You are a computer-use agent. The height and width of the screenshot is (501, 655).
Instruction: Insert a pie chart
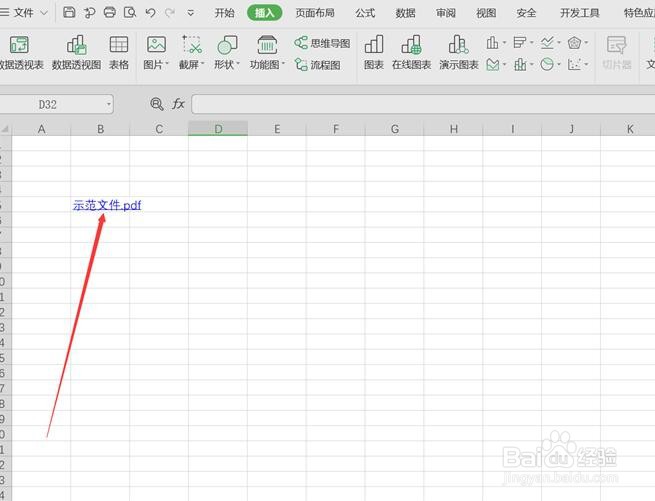[x=547, y=65]
